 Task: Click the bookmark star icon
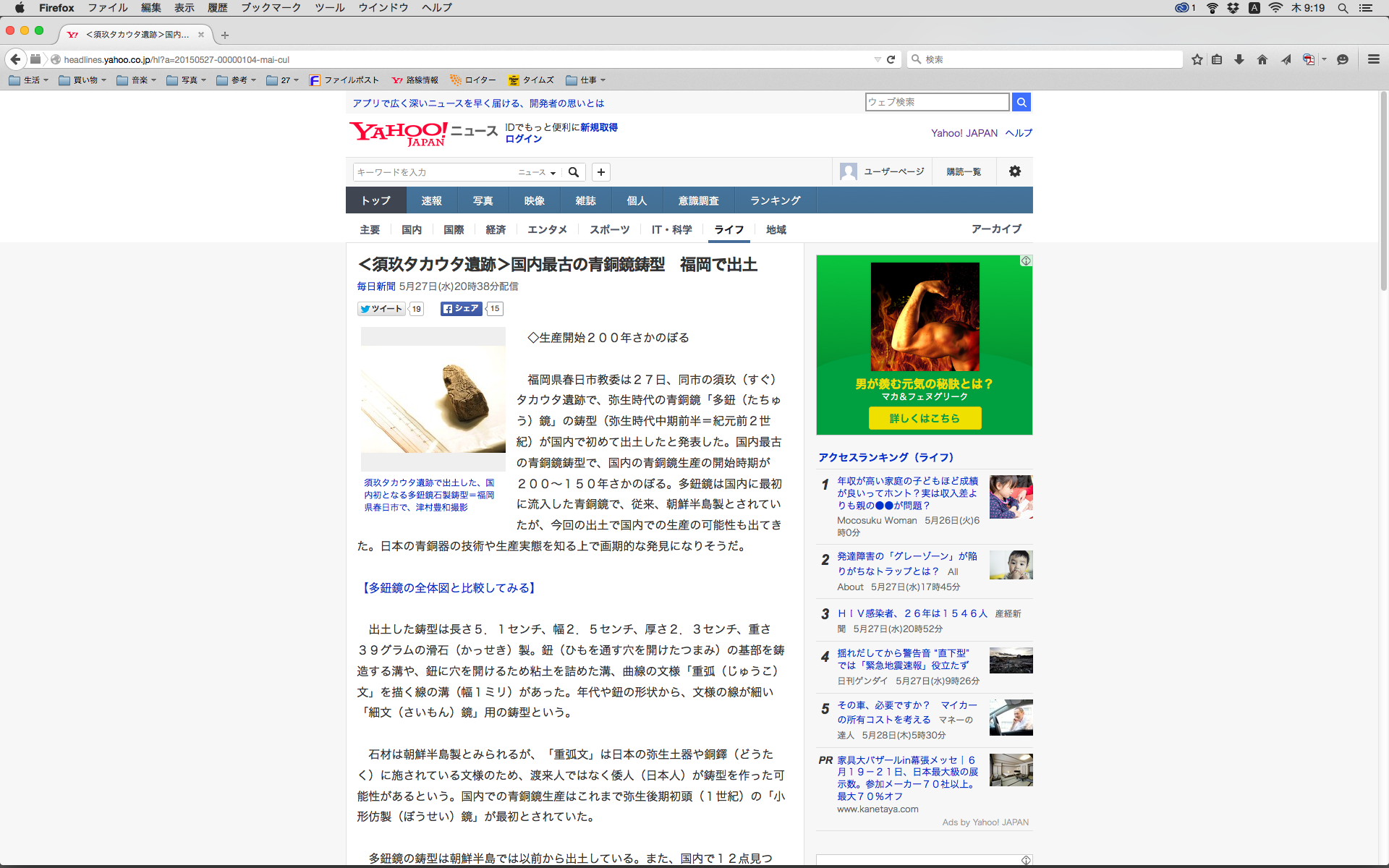(x=1197, y=59)
